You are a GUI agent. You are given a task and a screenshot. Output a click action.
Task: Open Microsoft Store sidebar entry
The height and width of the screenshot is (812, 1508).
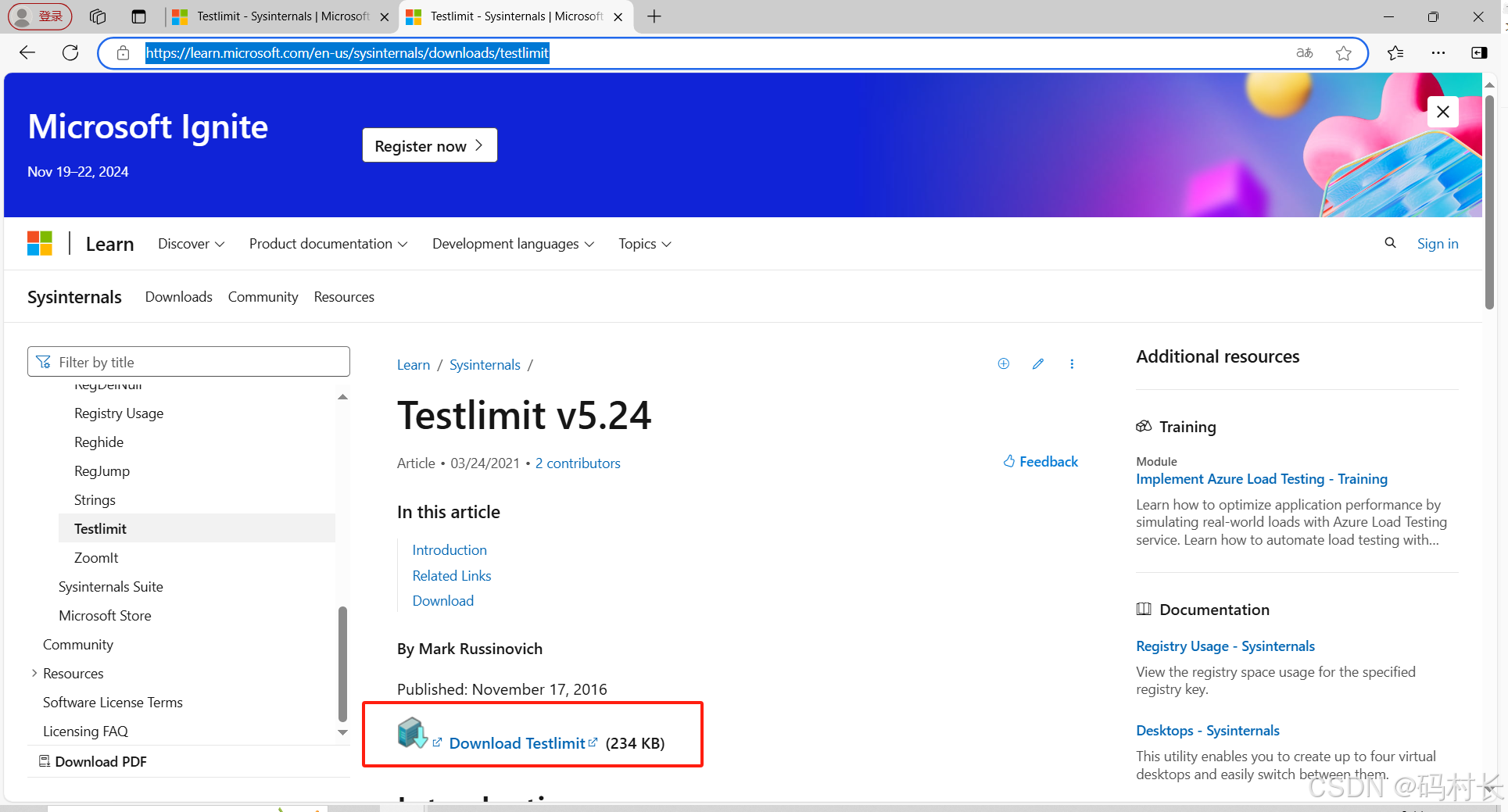pyautogui.click(x=105, y=616)
